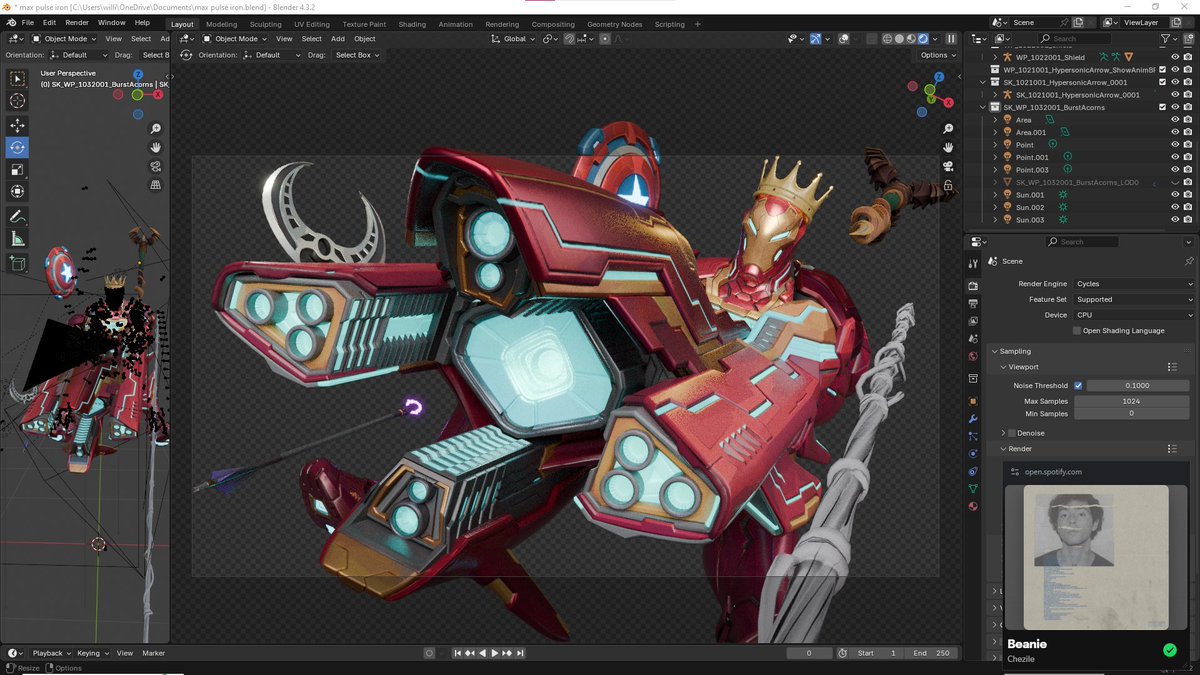1200x675 pixels.
Task: Select the Cursor tool in left toolbar
Action: (x=17, y=101)
